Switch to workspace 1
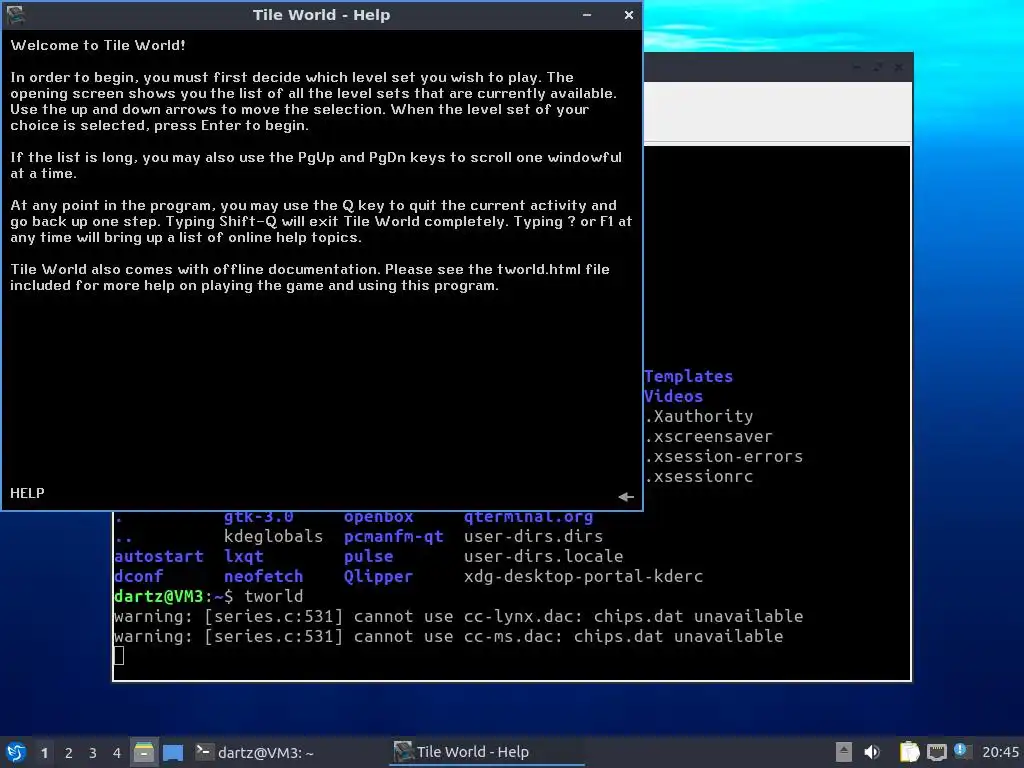This screenshot has height=768, width=1024. (x=44, y=753)
